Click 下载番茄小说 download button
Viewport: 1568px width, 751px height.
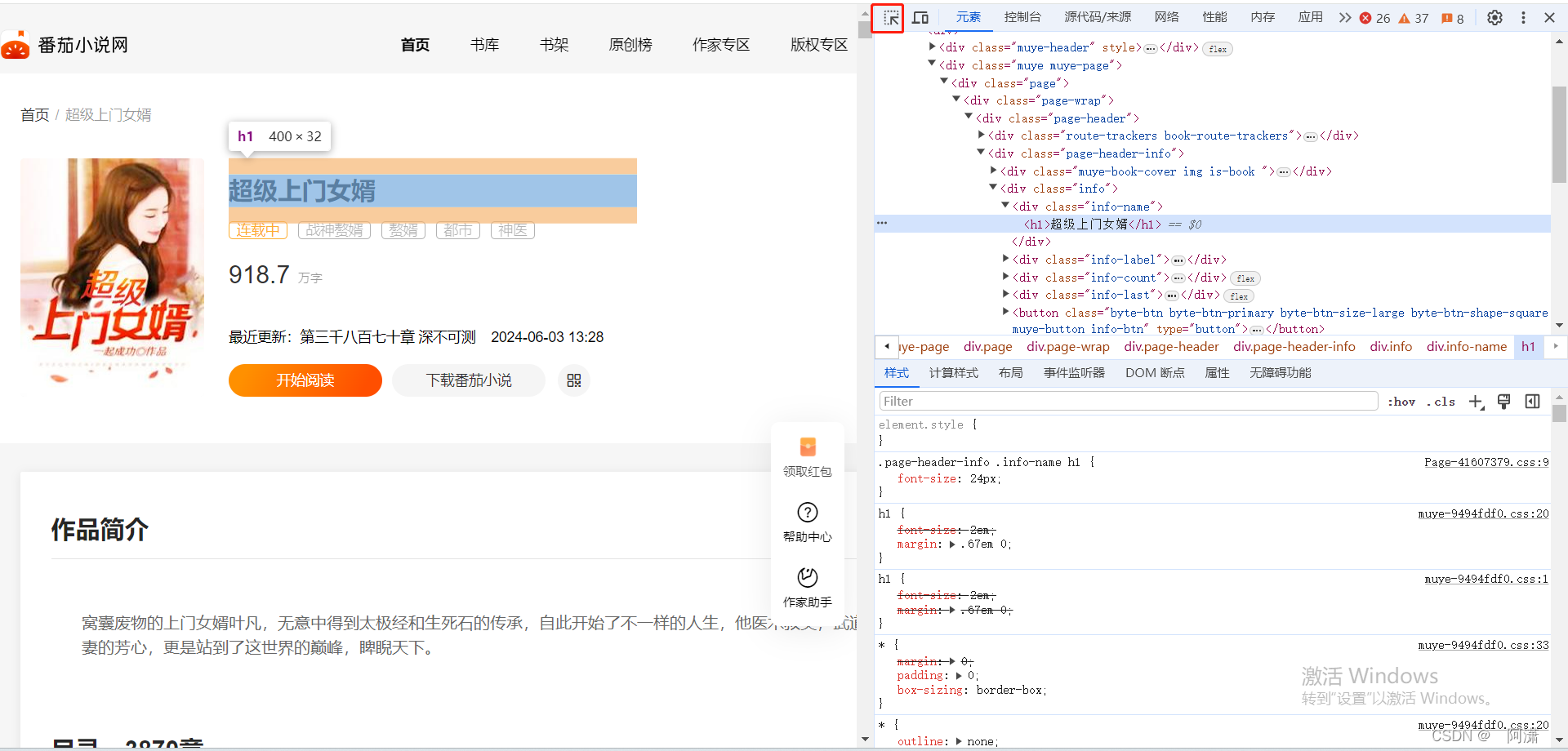click(469, 380)
